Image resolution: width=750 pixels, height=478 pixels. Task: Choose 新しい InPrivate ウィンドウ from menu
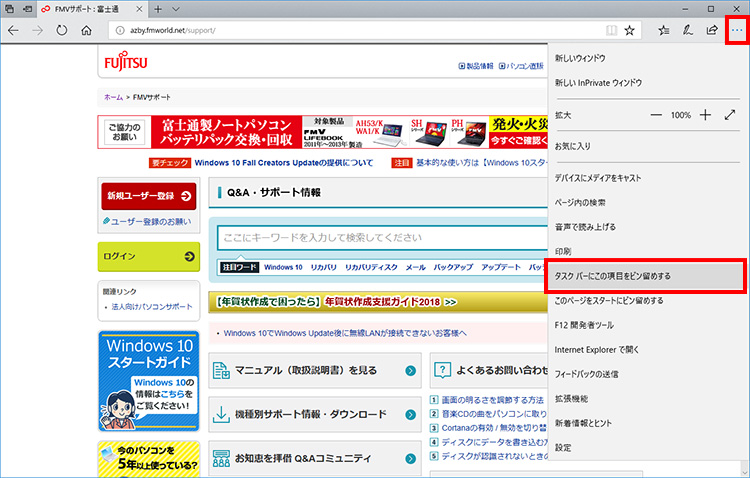click(598, 83)
